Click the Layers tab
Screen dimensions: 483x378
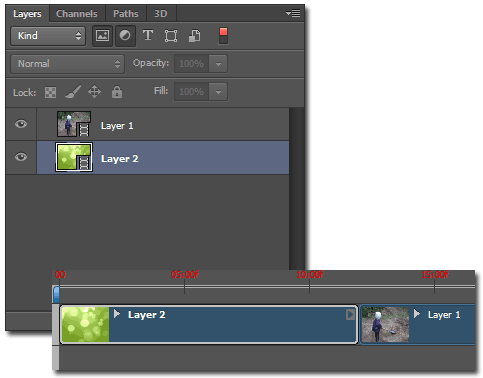[x=27, y=14]
